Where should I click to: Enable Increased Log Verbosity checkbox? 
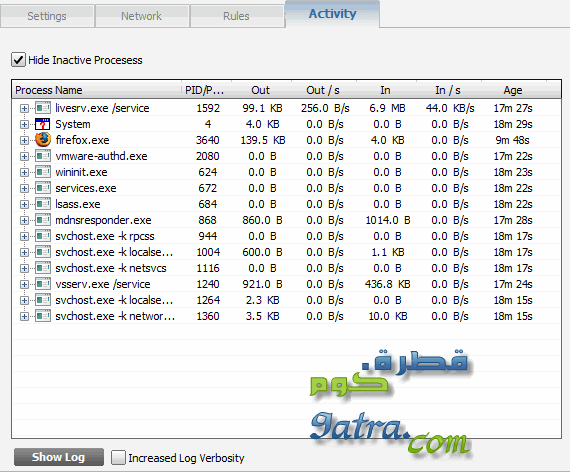pyautogui.click(x=118, y=458)
